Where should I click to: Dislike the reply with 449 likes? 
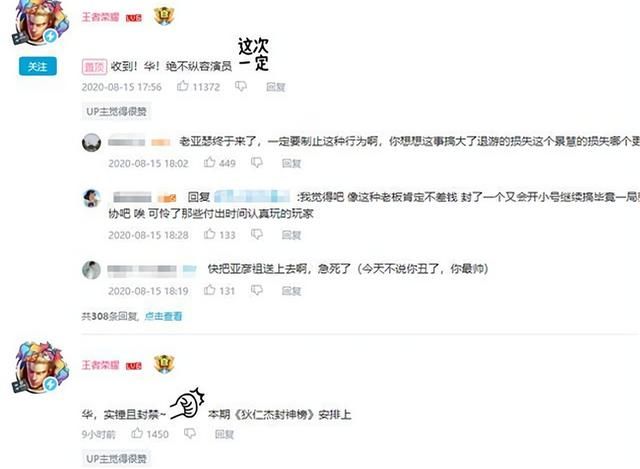tap(257, 162)
